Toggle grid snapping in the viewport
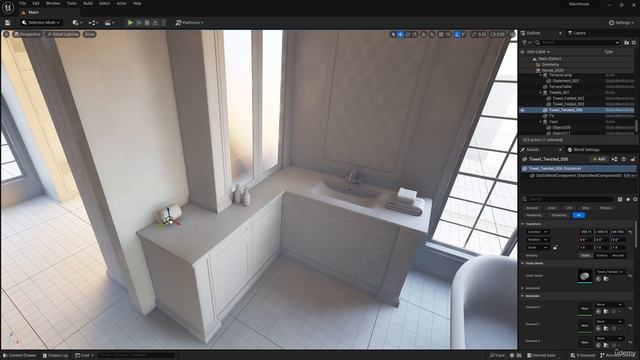This screenshot has height=360, width=640. pyautogui.click(x=441, y=35)
